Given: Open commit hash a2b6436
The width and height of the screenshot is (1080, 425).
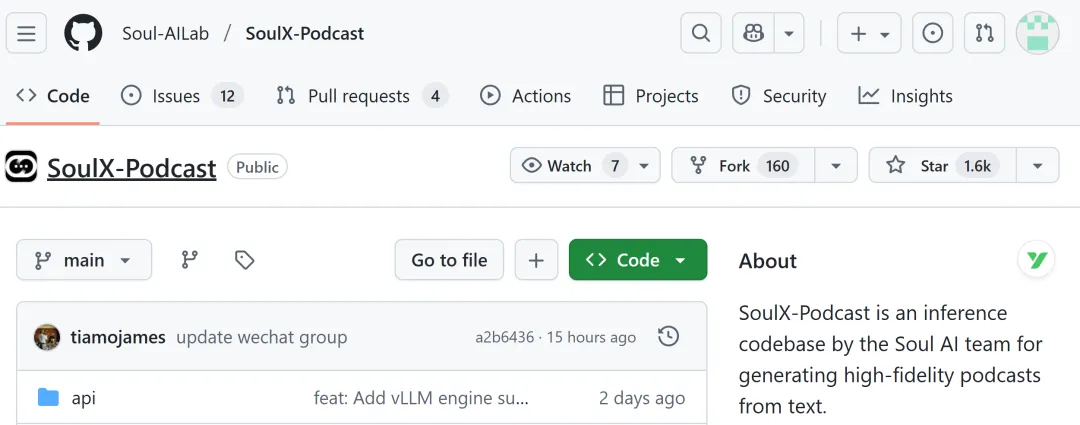Looking at the screenshot, I should (x=504, y=338).
